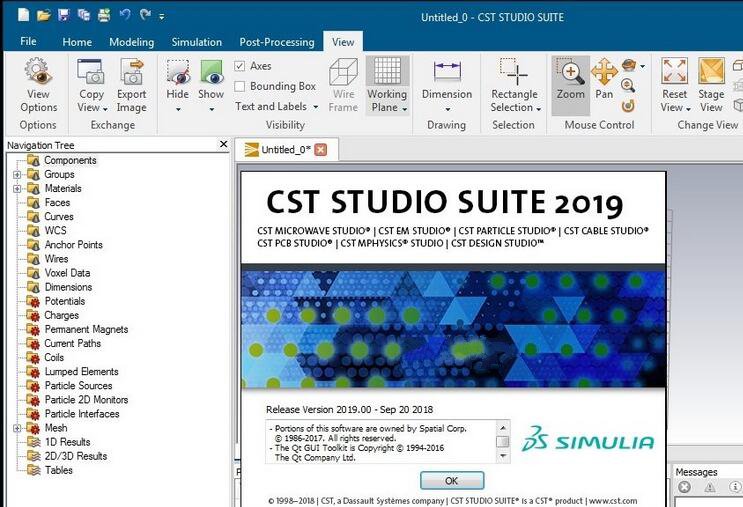Select the View ribbon tab

tap(343, 42)
